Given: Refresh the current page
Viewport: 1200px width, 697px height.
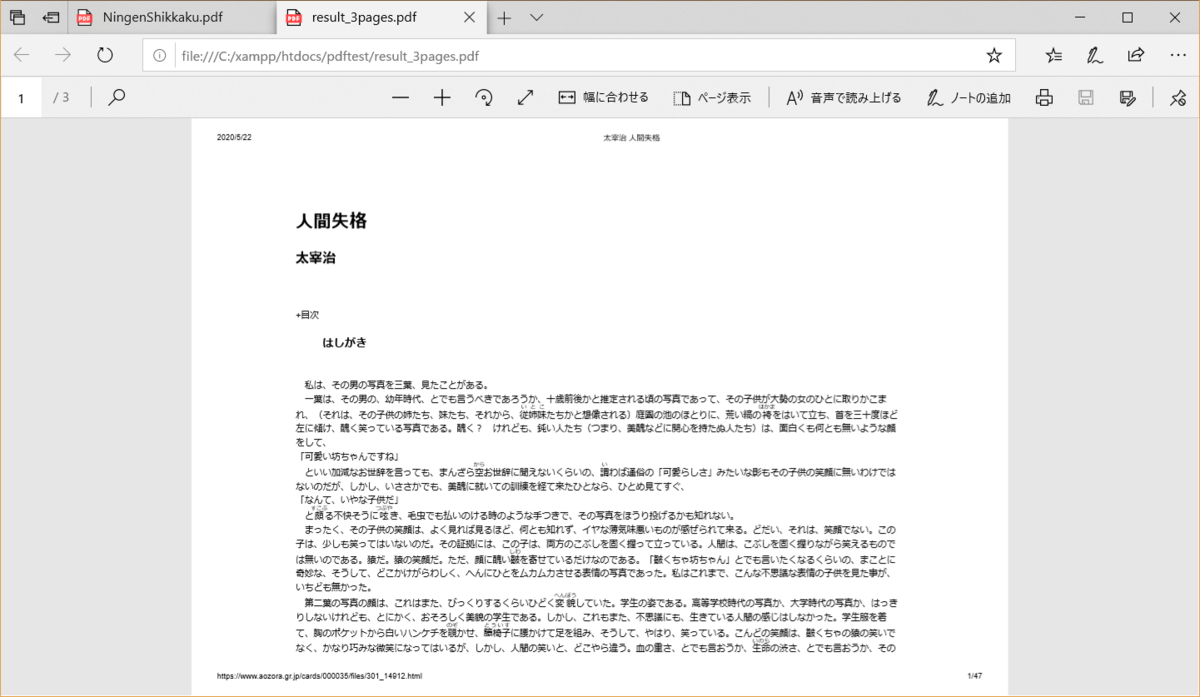Looking at the screenshot, I should (105, 55).
